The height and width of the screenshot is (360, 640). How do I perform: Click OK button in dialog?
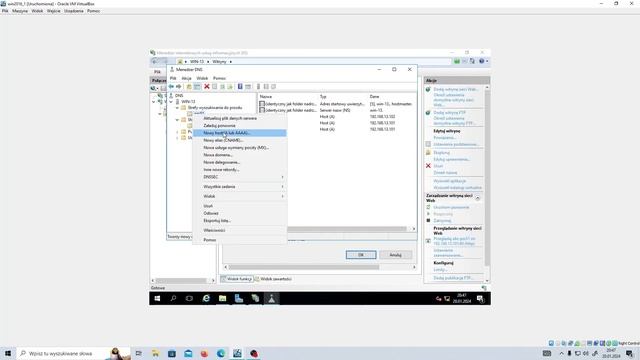pyautogui.click(x=361, y=255)
